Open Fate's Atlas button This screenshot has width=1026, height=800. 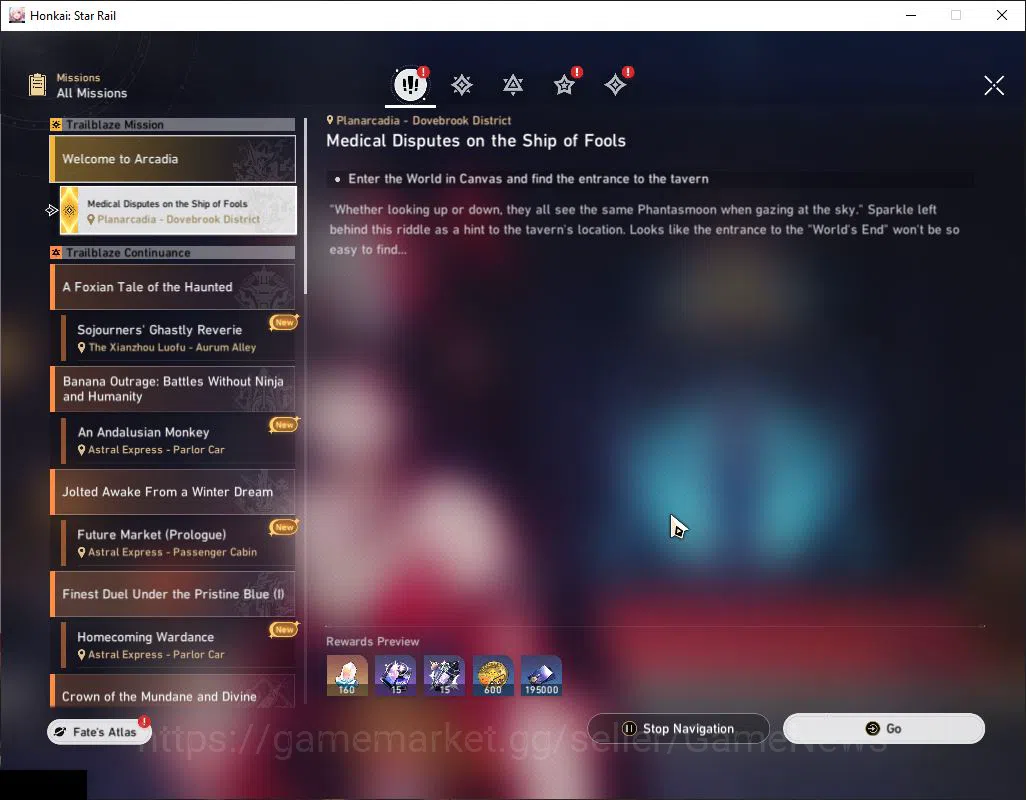tap(99, 732)
